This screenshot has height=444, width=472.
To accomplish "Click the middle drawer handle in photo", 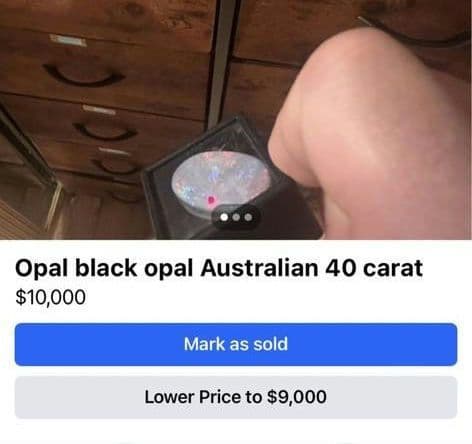I will click(x=104, y=132).
